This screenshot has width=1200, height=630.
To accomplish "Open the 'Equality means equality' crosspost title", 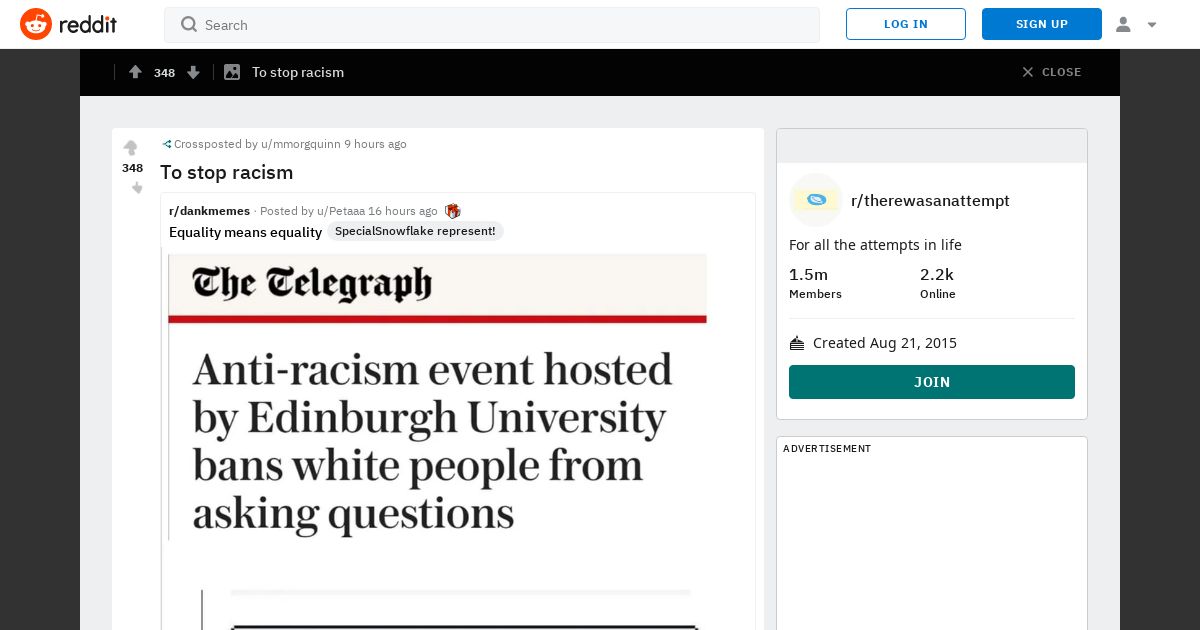I will click(x=246, y=232).
